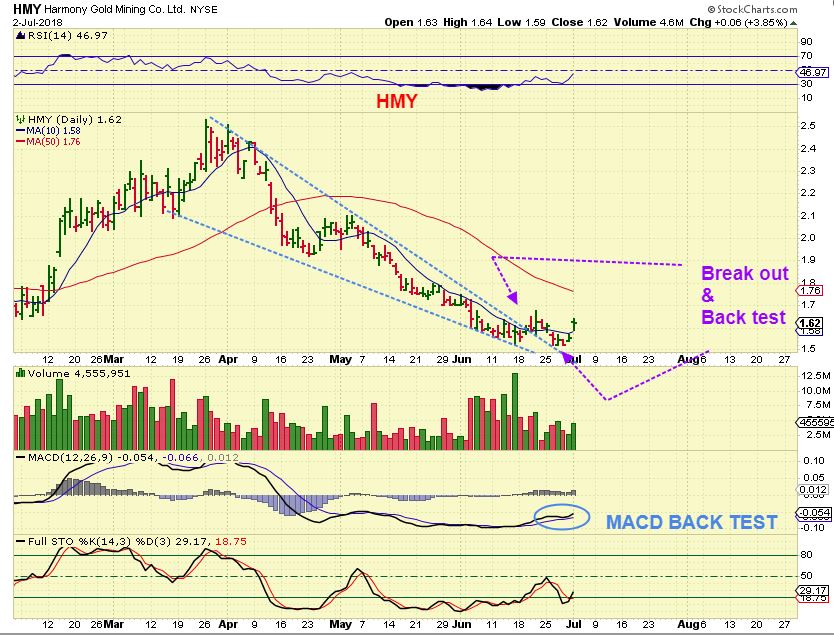Click the 'Volume 4,555,951' legend text
The width and height of the screenshot is (834, 635).
[x=79, y=373]
